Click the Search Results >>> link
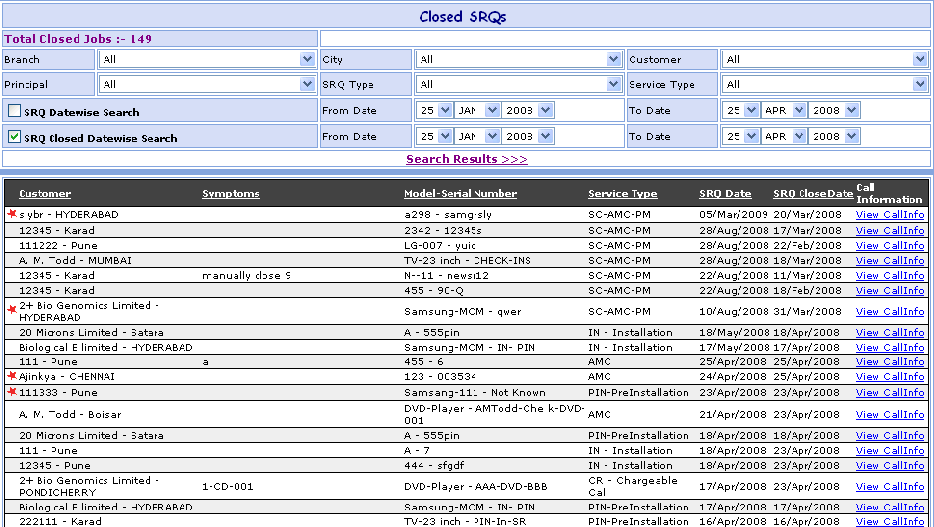934x527 pixels. (x=466, y=159)
